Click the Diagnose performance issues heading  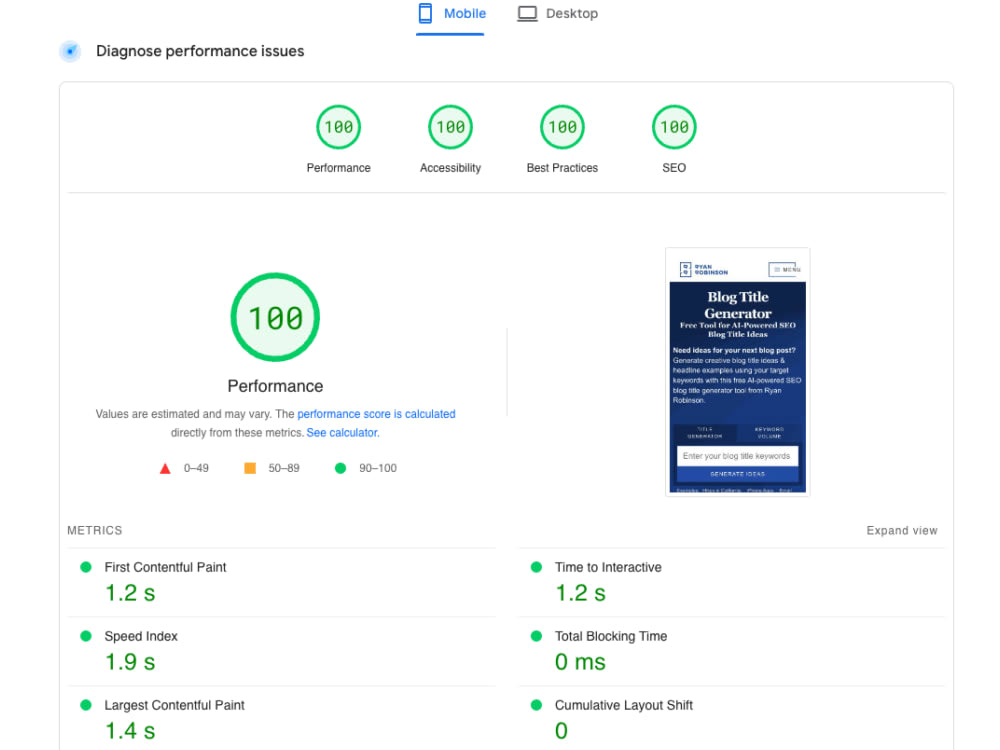200,51
